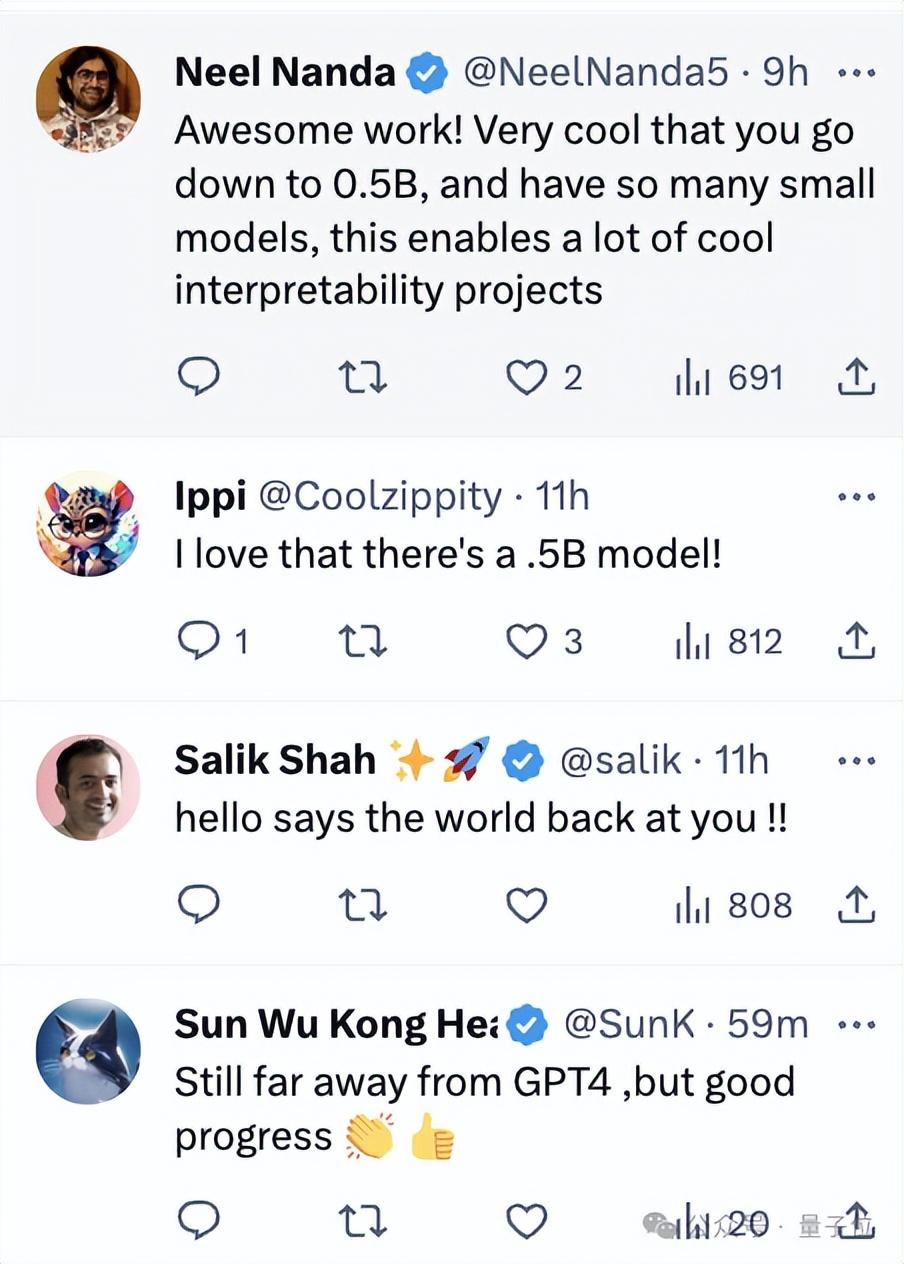
Task: Reply to Sun Wu Kong's tweet
Action: (x=198, y=1221)
